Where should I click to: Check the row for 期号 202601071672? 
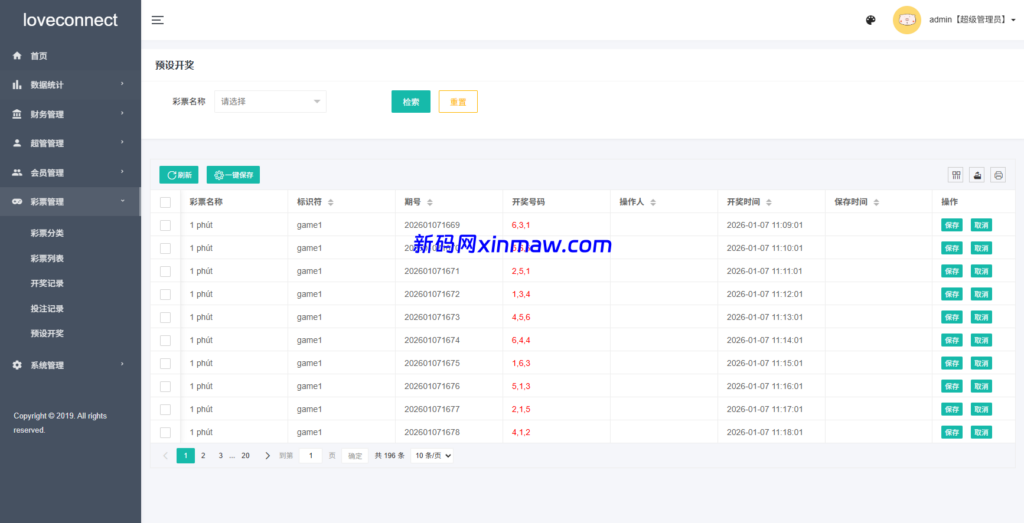[x=165, y=294]
